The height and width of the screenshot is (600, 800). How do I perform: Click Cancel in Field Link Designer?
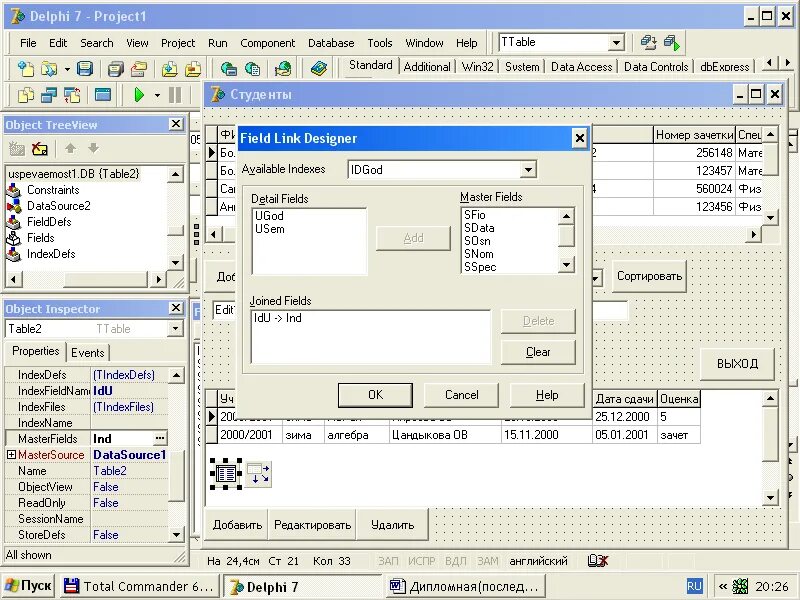462,395
